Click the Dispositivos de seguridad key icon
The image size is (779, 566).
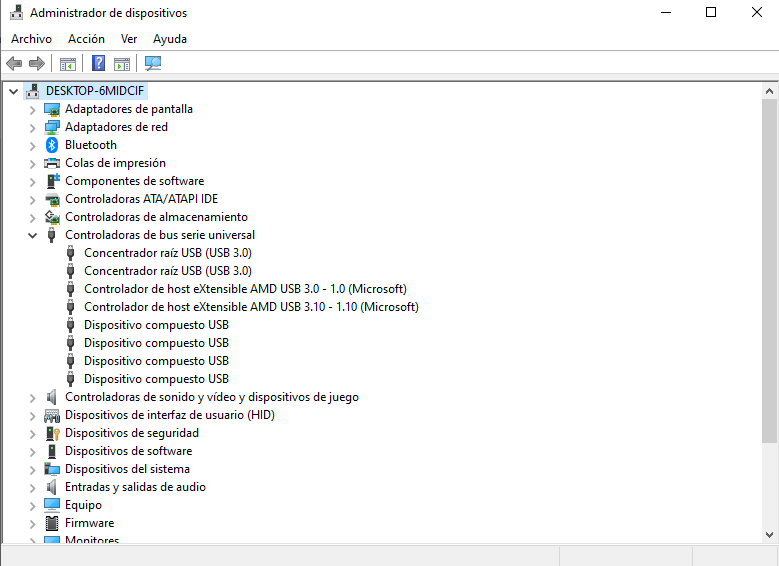pos(52,433)
